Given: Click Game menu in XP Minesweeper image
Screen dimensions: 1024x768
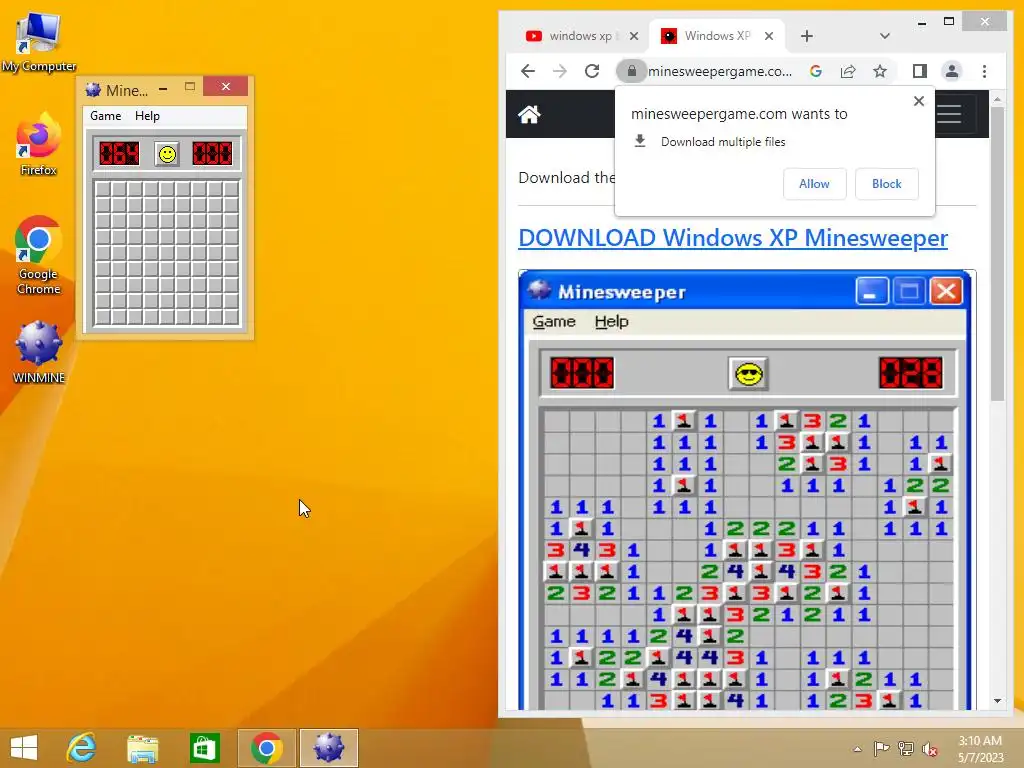Looking at the screenshot, I should tap(554, 321).
